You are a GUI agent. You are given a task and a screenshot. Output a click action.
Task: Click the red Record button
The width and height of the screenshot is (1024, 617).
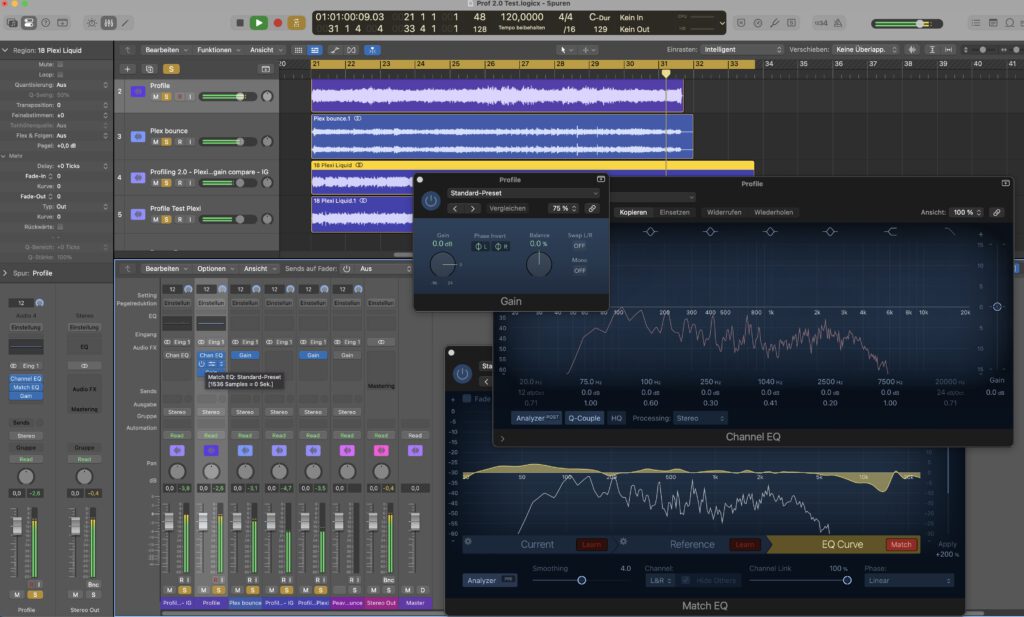point(278,22)
